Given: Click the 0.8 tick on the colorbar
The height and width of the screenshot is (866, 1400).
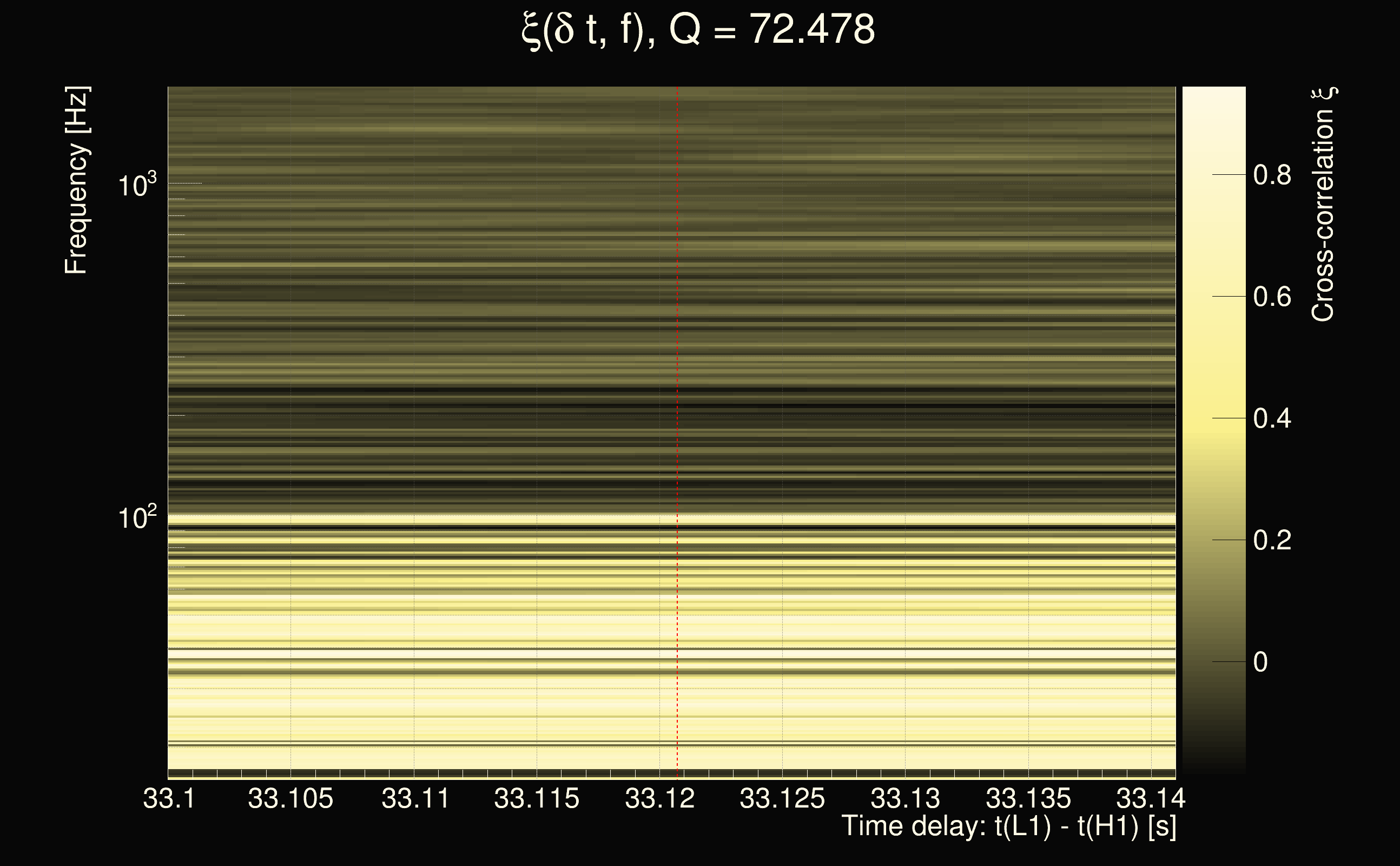Looking at the screenshot, I should pos(1272,175).
